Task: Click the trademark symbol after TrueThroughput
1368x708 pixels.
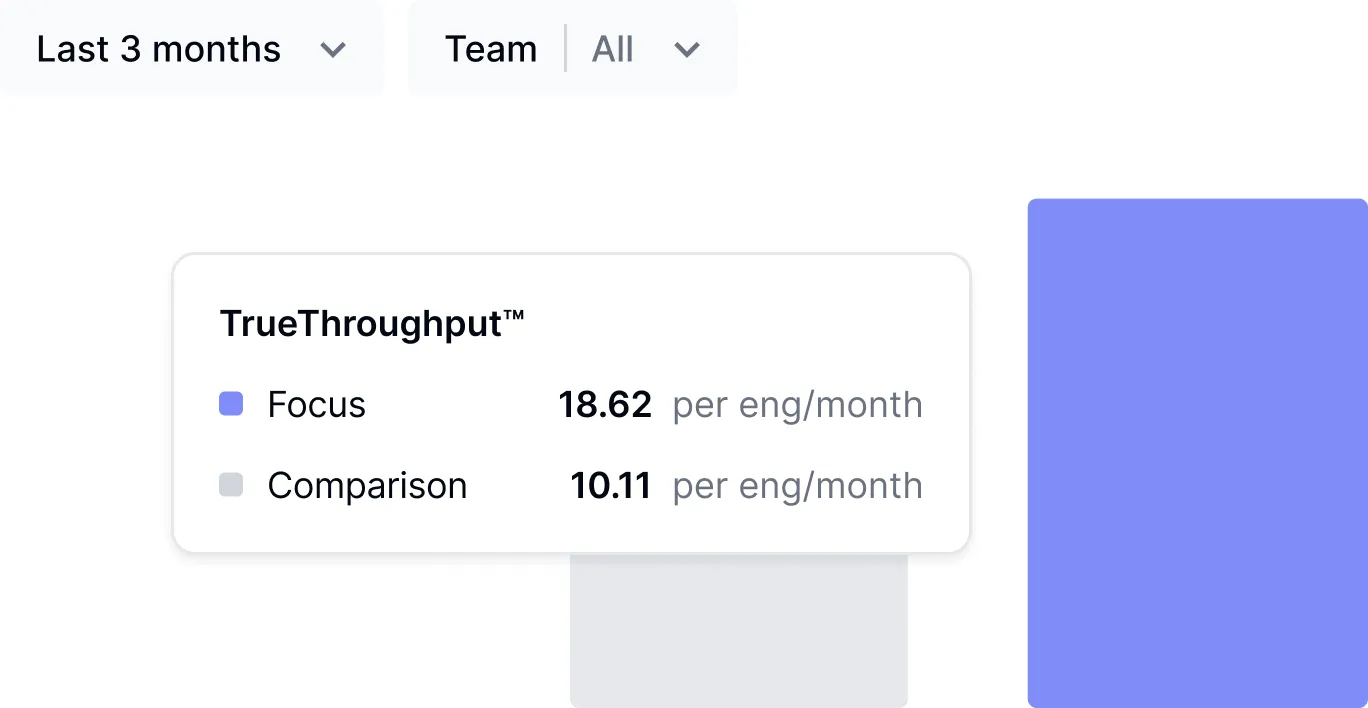Action: coord(514,316)
